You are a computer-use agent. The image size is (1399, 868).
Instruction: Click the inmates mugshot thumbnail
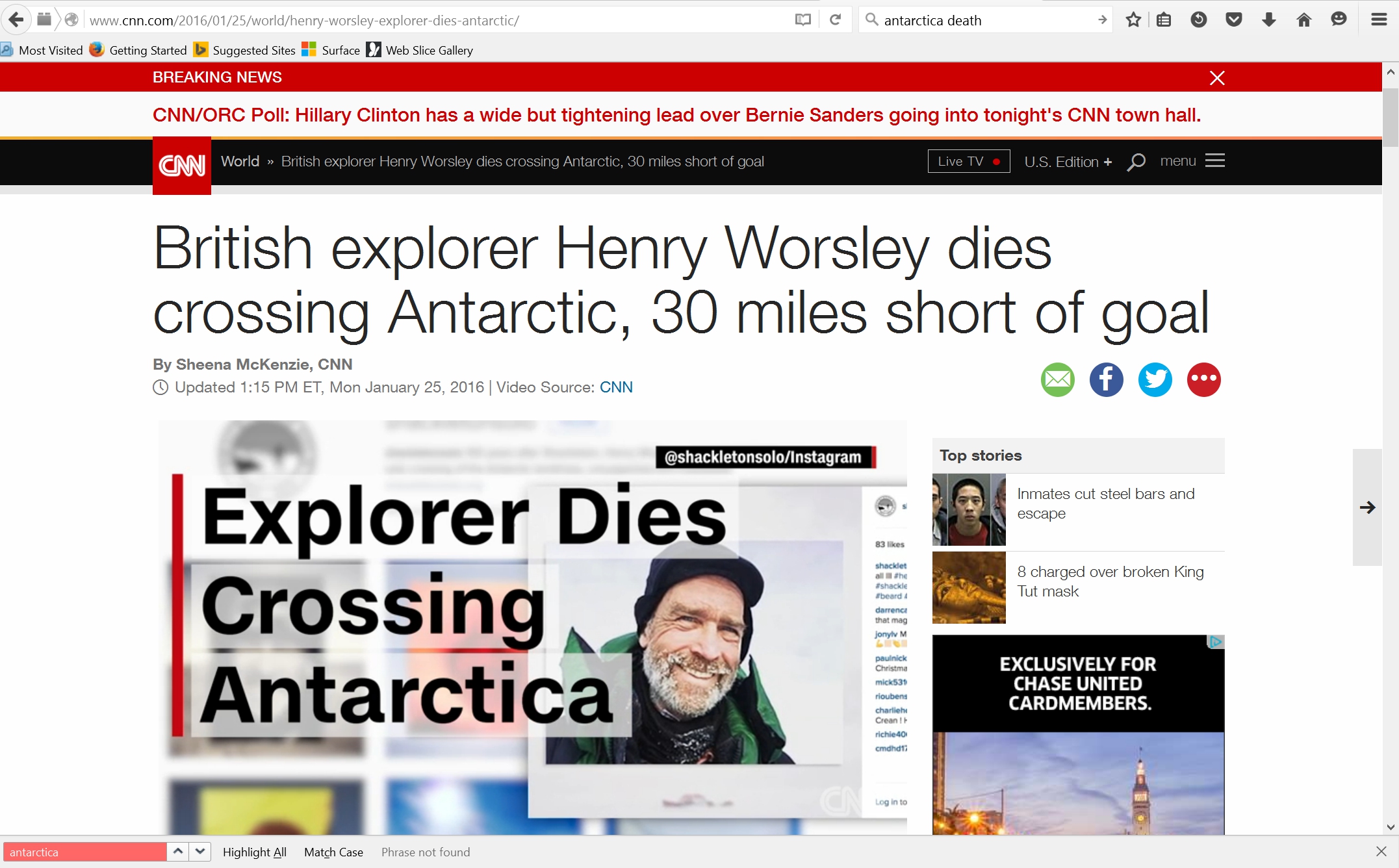969,509
